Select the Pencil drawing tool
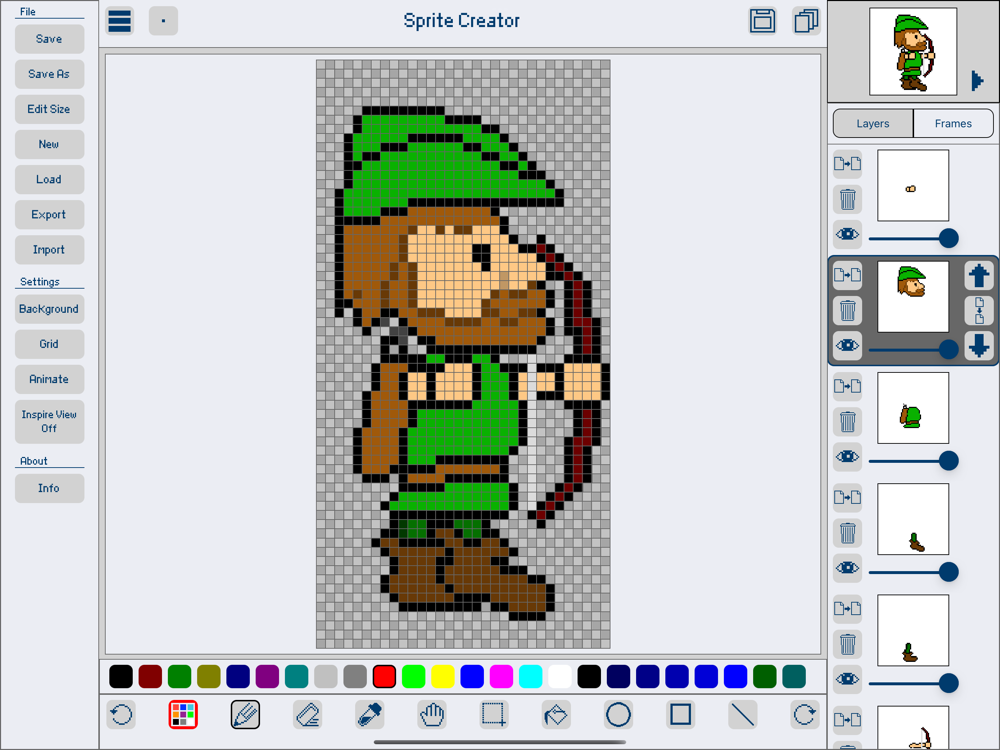 246,714
